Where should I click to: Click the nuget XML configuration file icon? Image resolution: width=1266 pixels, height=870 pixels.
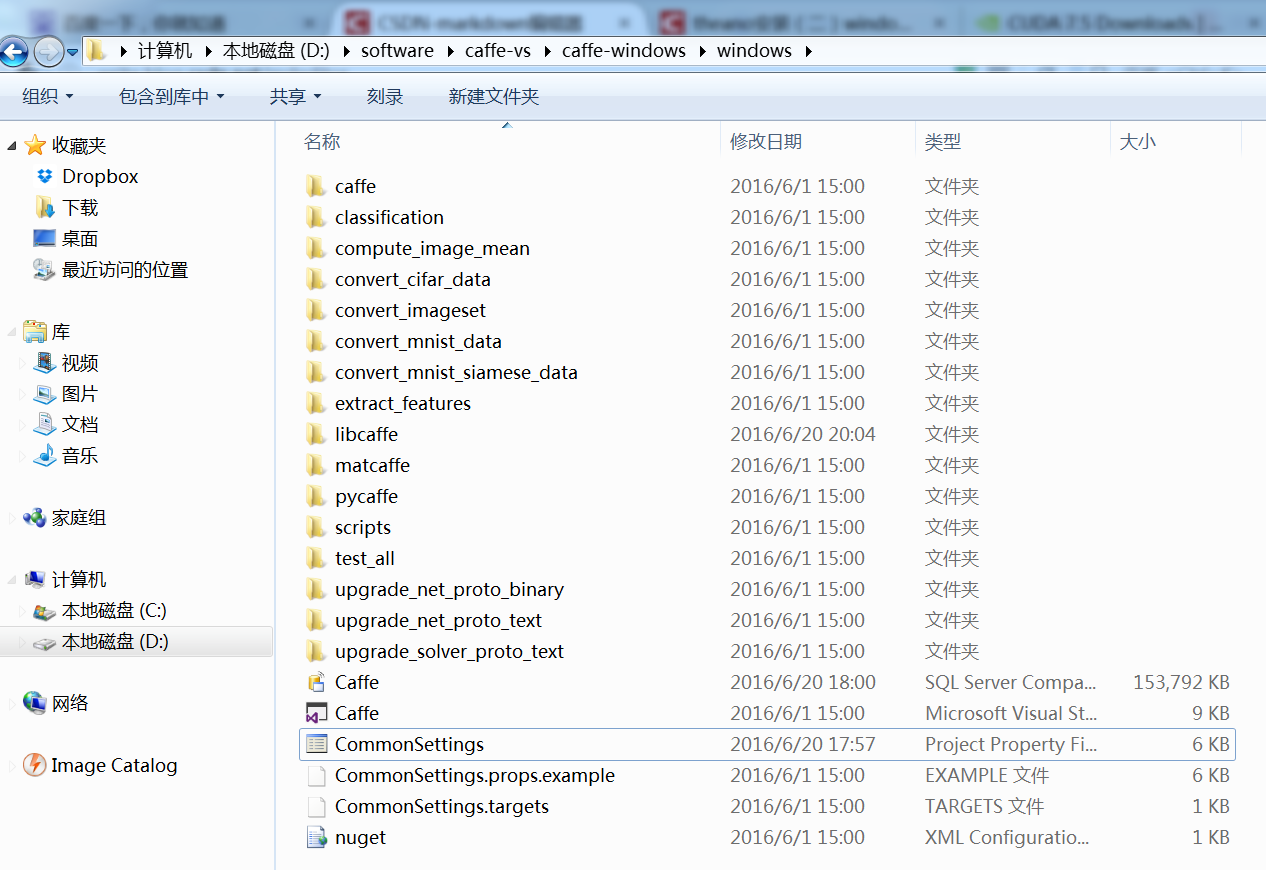(316, 837)
